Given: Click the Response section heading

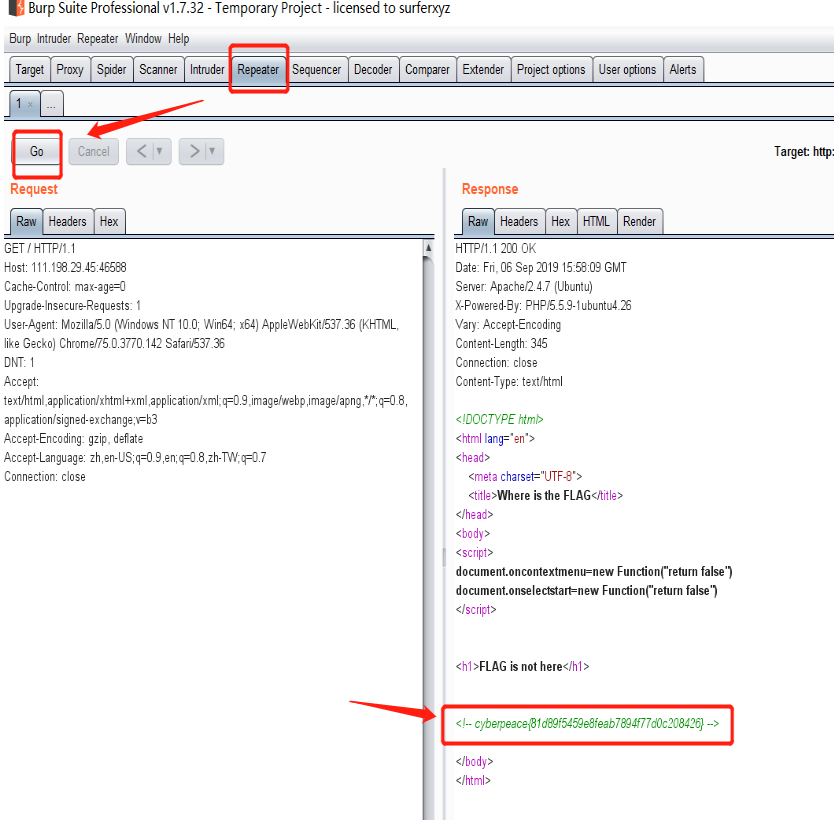Looking at the screenshot, I should pos(490,189).
